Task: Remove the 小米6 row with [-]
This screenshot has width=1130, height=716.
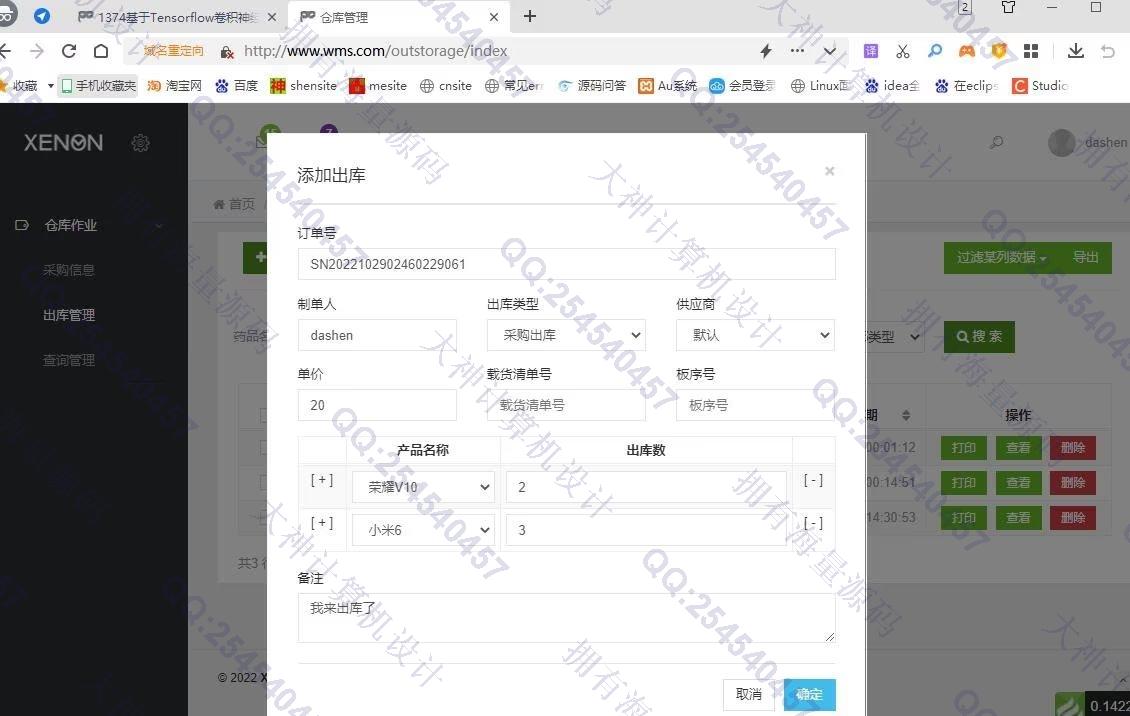Action: coord(813,524)
